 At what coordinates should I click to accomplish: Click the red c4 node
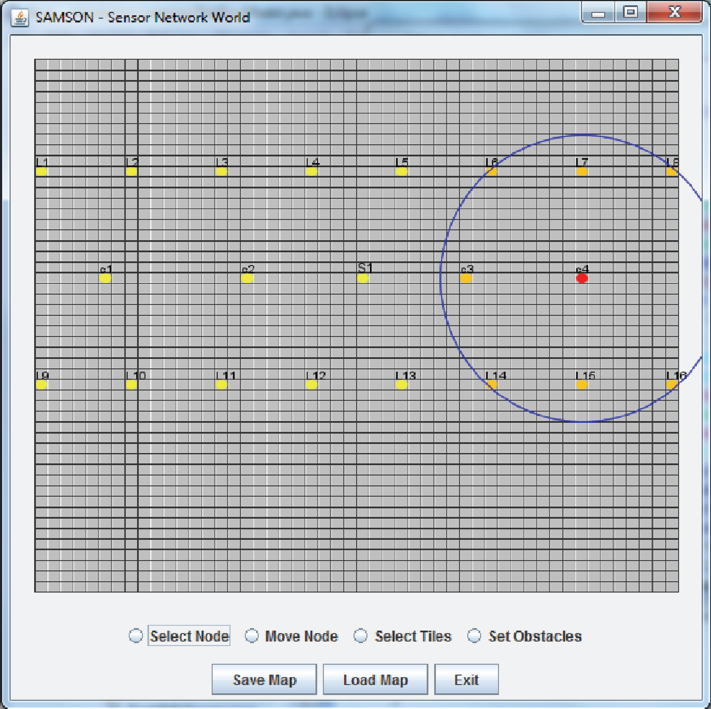coord(582,278)
